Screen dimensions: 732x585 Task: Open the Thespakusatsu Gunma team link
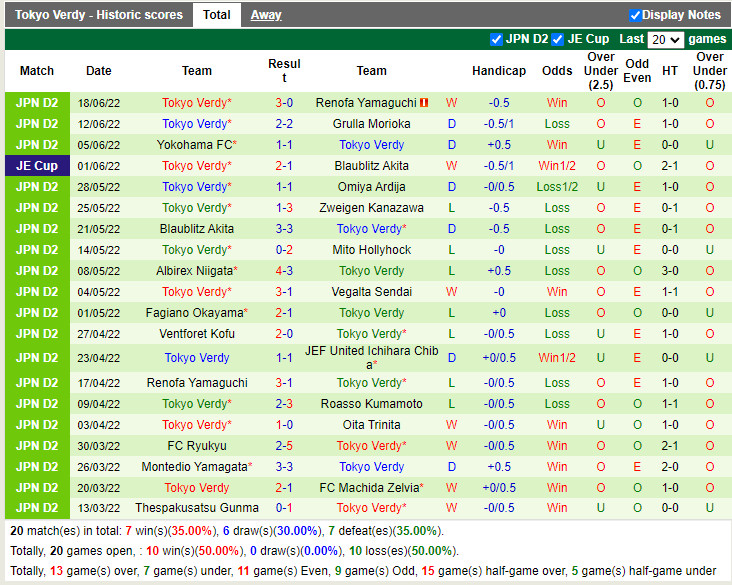pos(197,508)
